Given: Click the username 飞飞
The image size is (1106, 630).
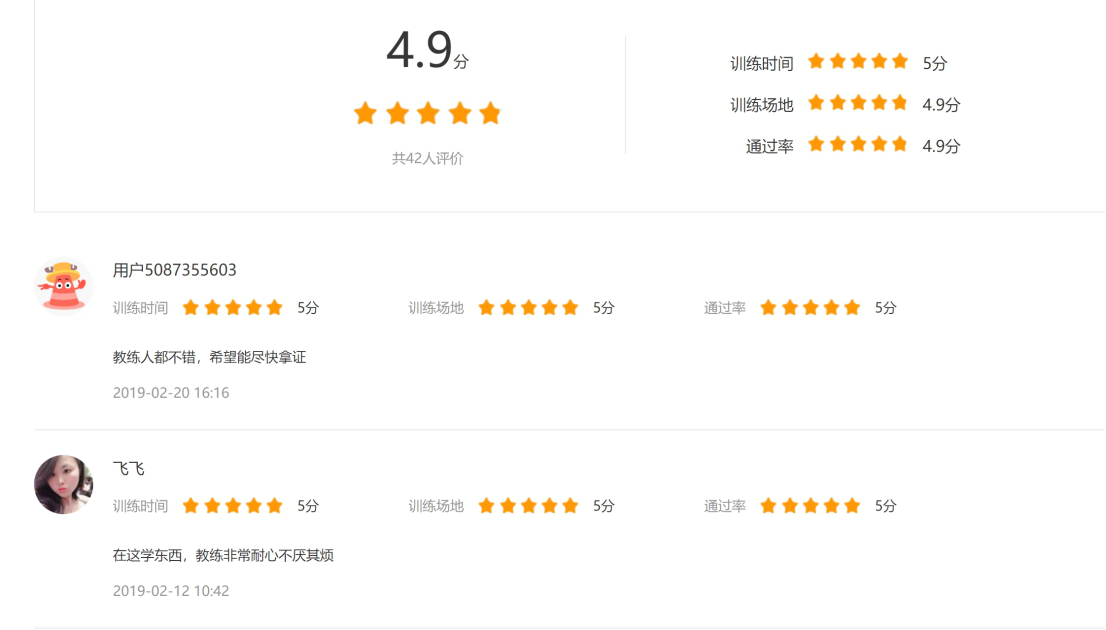Looking at the screenshot, I should (129, 469).
